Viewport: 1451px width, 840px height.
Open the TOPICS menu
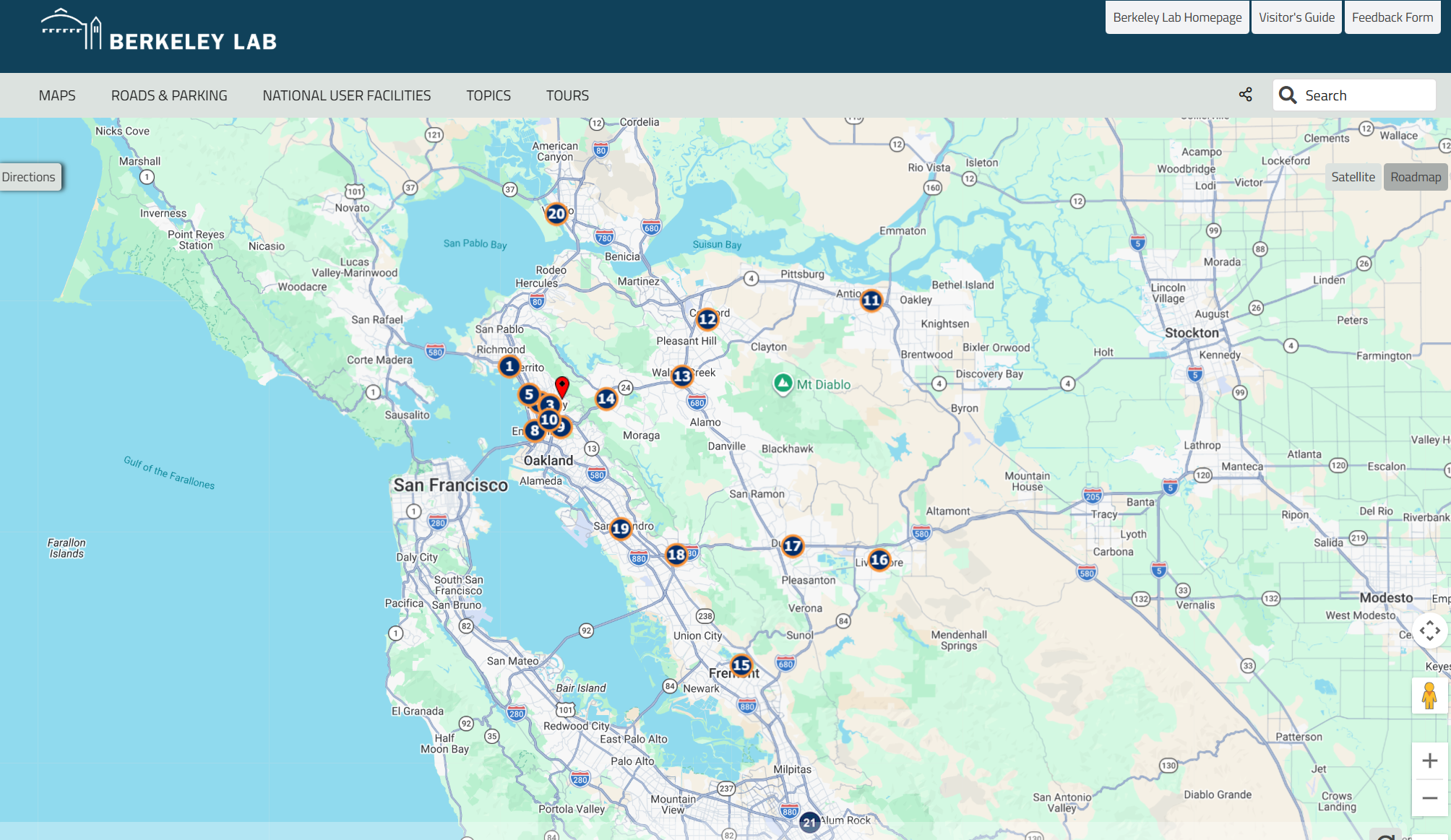coord(488,95)
